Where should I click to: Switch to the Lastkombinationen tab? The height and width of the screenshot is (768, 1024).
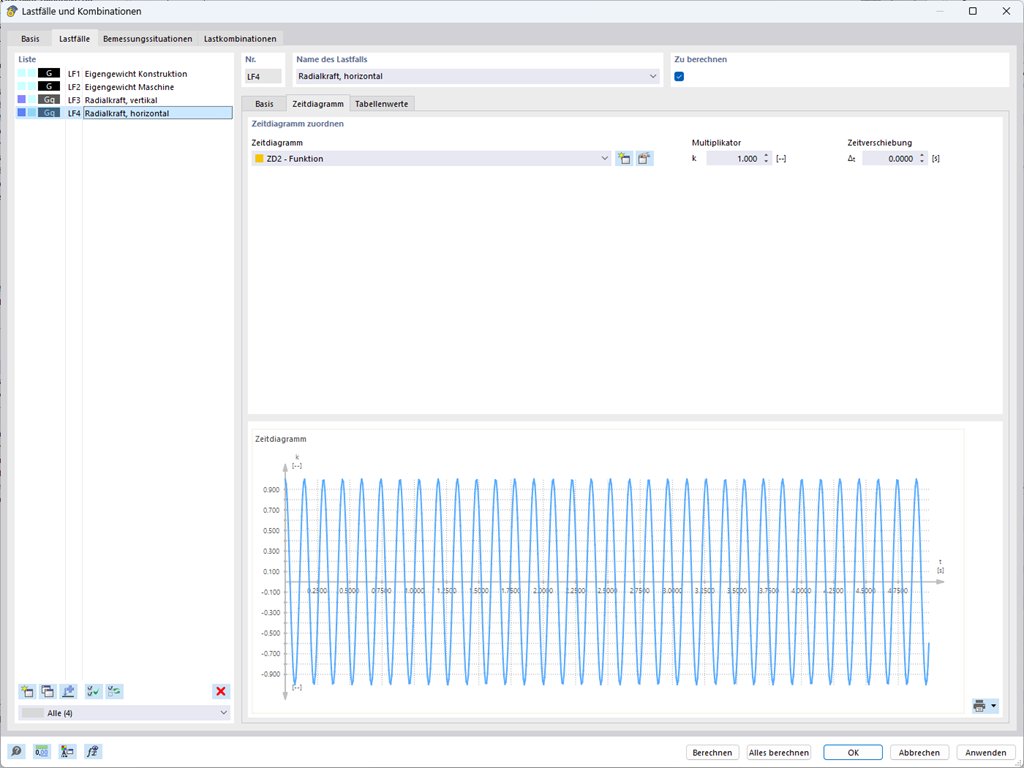click(x=240, y=39)
